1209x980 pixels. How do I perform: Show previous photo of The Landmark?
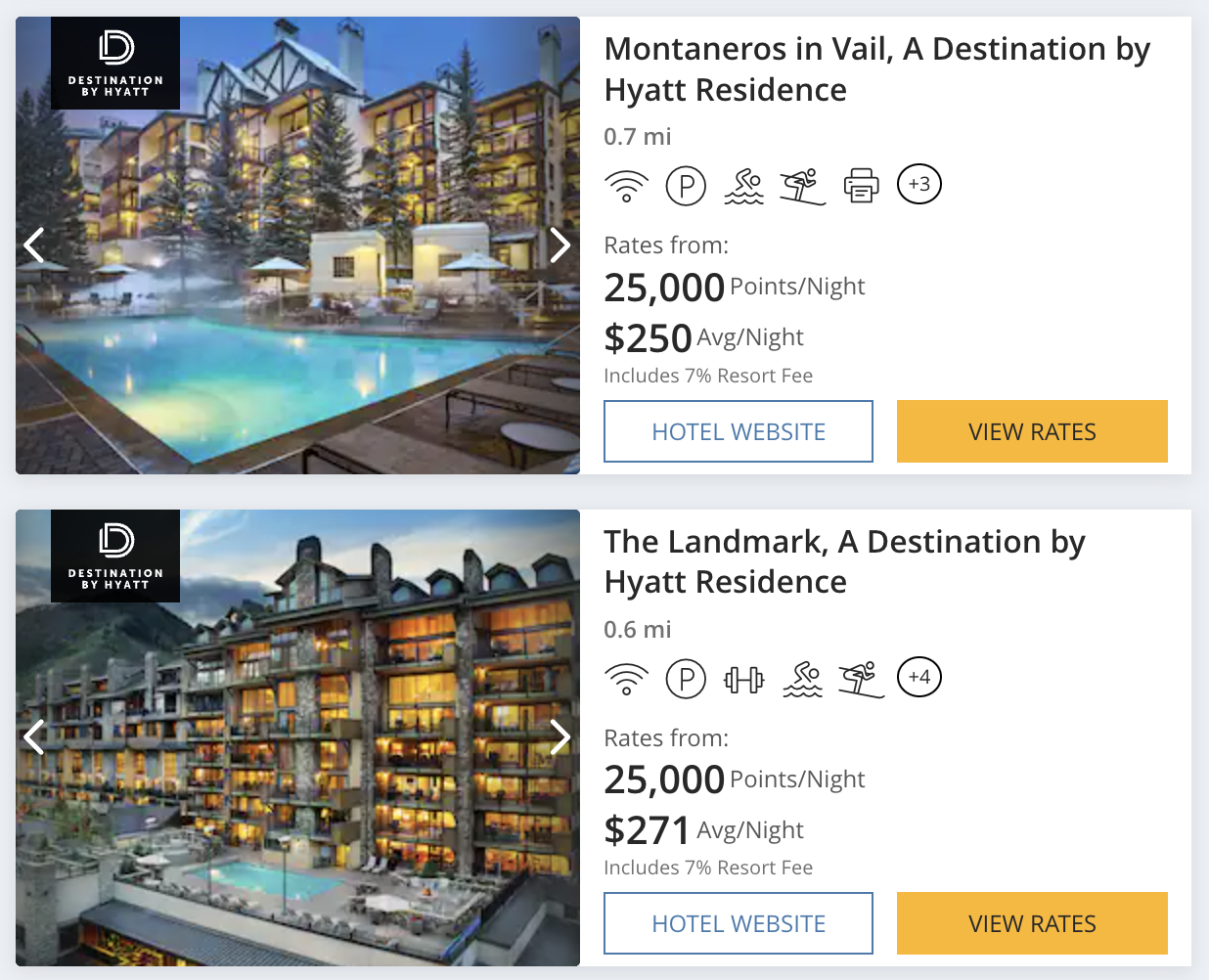coord(34,737)
